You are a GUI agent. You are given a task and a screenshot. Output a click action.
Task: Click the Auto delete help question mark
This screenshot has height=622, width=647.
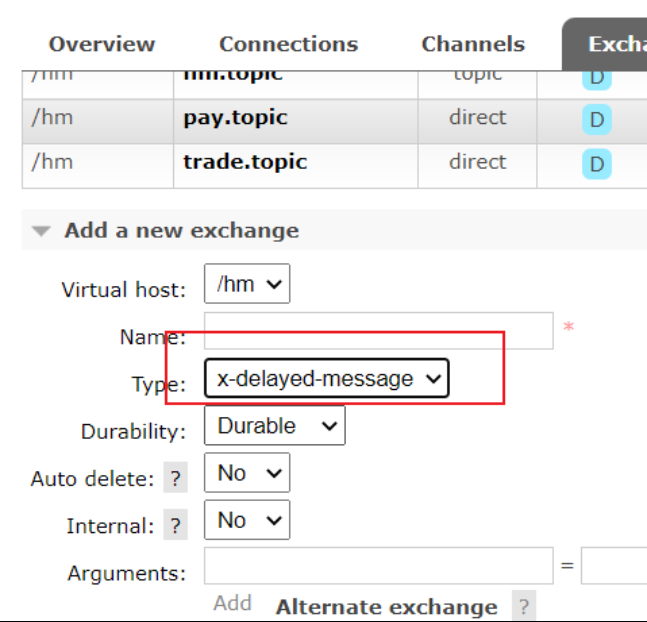pyautogui.click(x=175, y=479)
